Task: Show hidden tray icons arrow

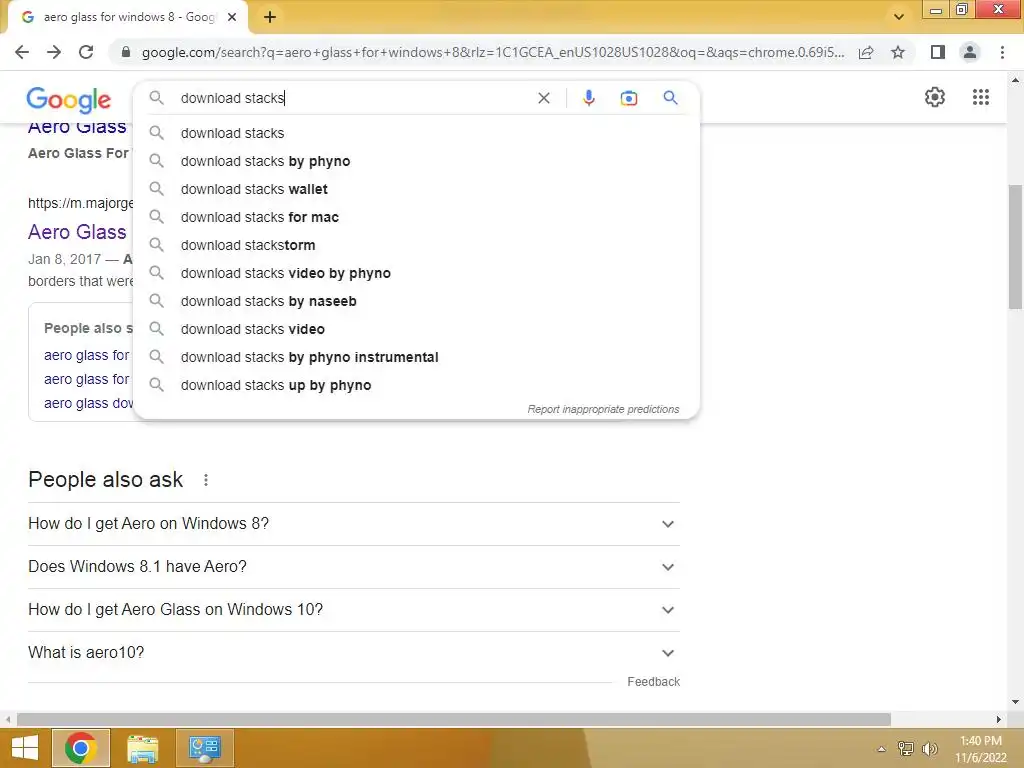Action: pos(881,749)
